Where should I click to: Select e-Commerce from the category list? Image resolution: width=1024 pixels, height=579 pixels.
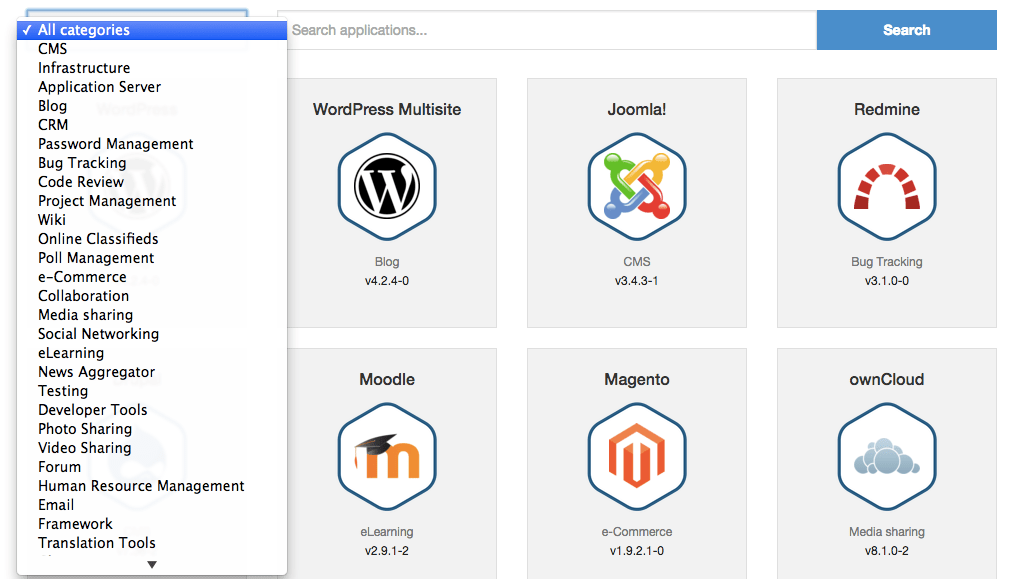(x=82, y=277)
